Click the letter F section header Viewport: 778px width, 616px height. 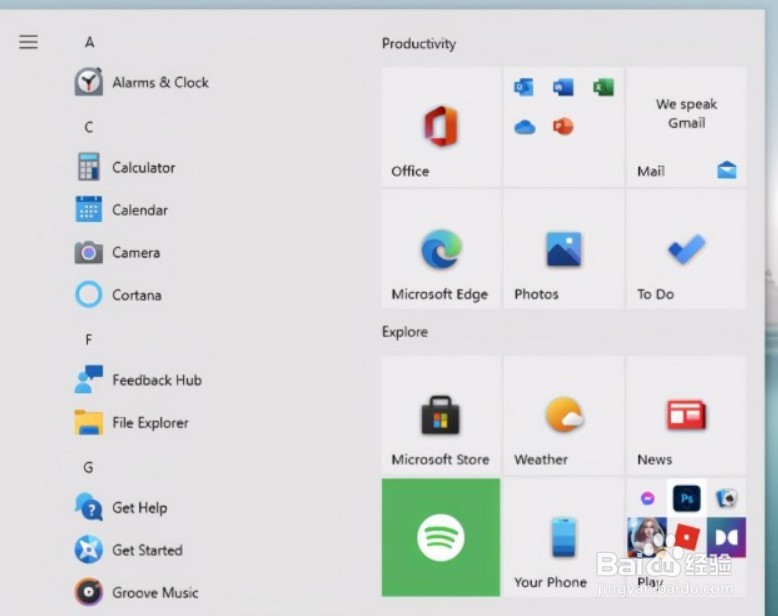(x=89, y=340)
